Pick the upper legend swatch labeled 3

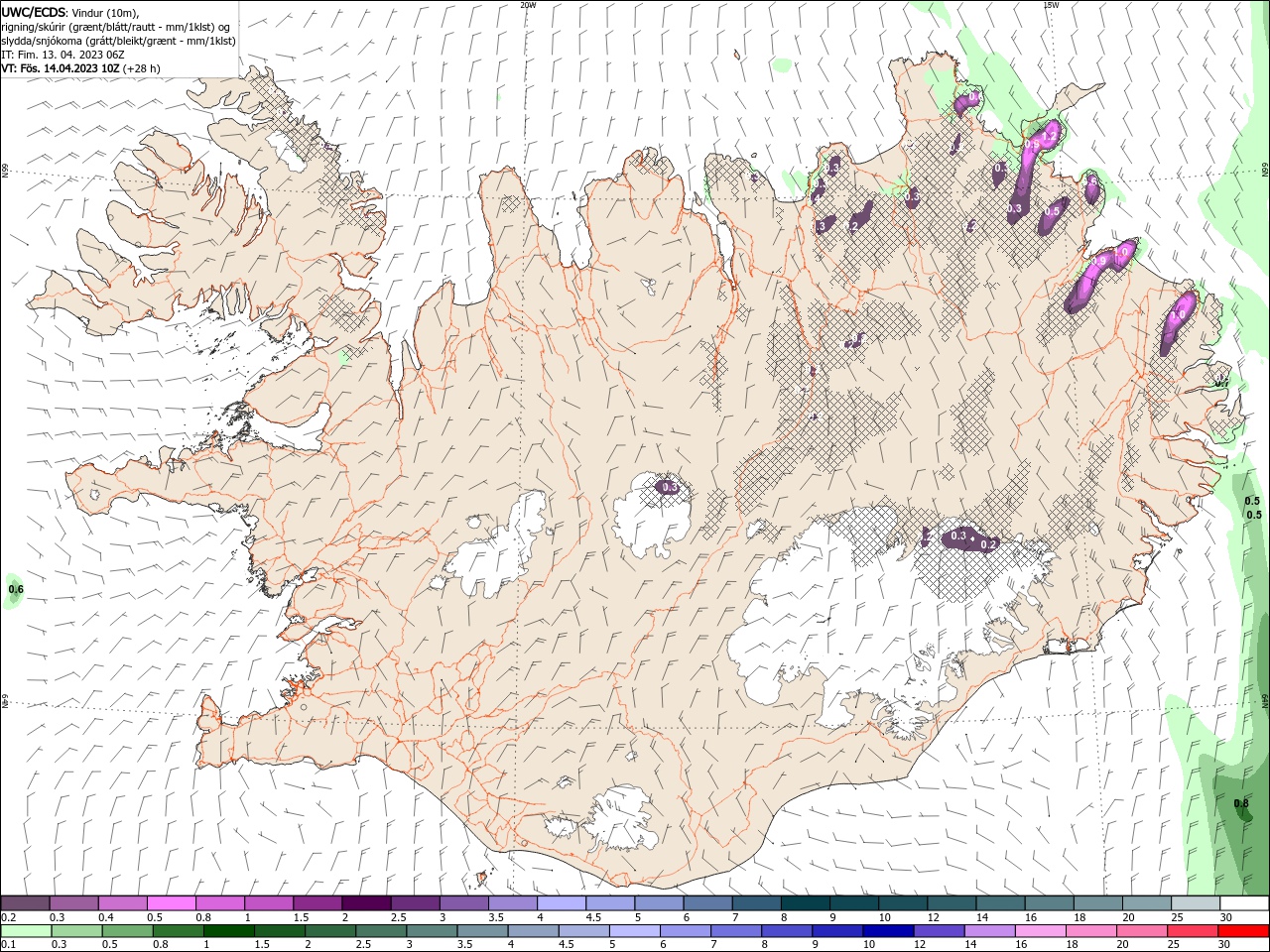(x=463, y=902)
